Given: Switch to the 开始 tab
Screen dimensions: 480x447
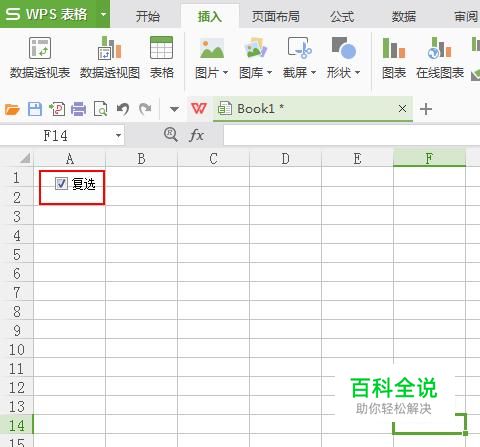Looking at the screenshot, I should click(148, 16).
